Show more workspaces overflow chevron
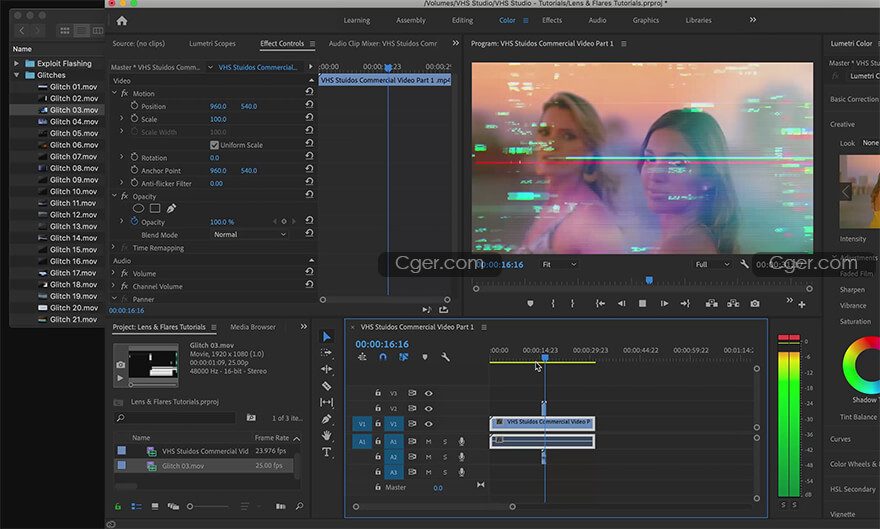Screen dimensions: 880x529 [753, 20]
